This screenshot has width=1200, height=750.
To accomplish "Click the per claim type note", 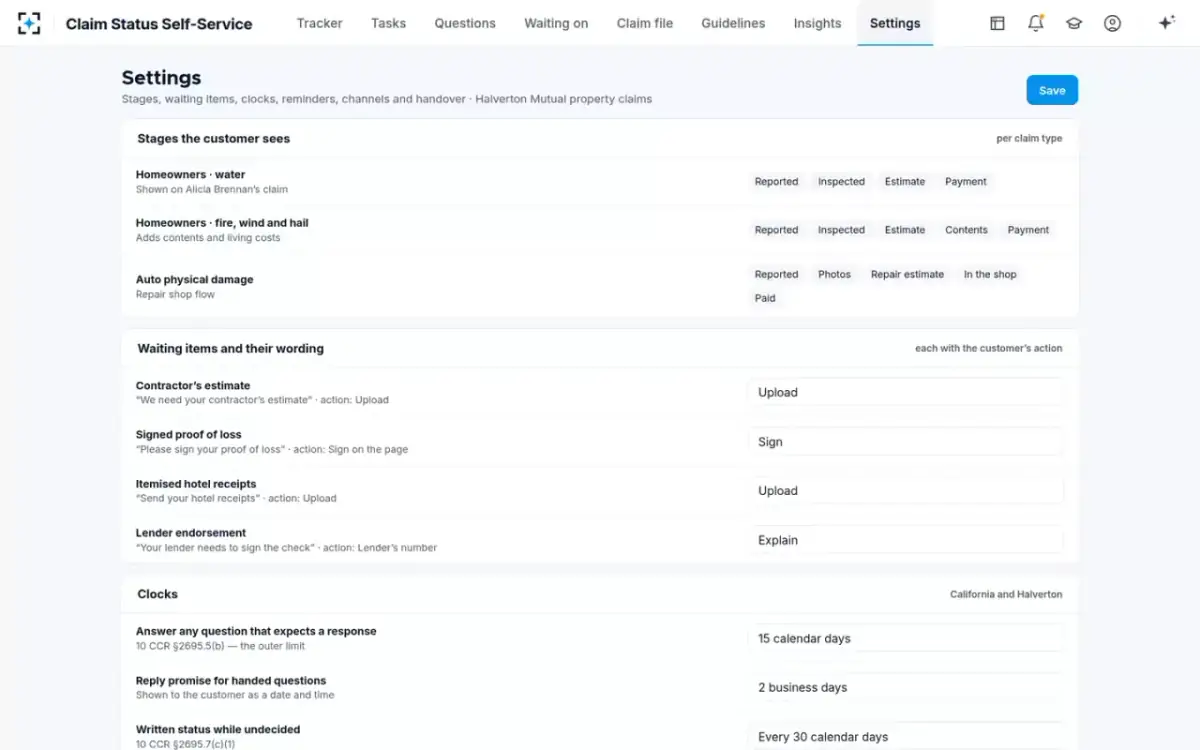I will [1029, 139].
